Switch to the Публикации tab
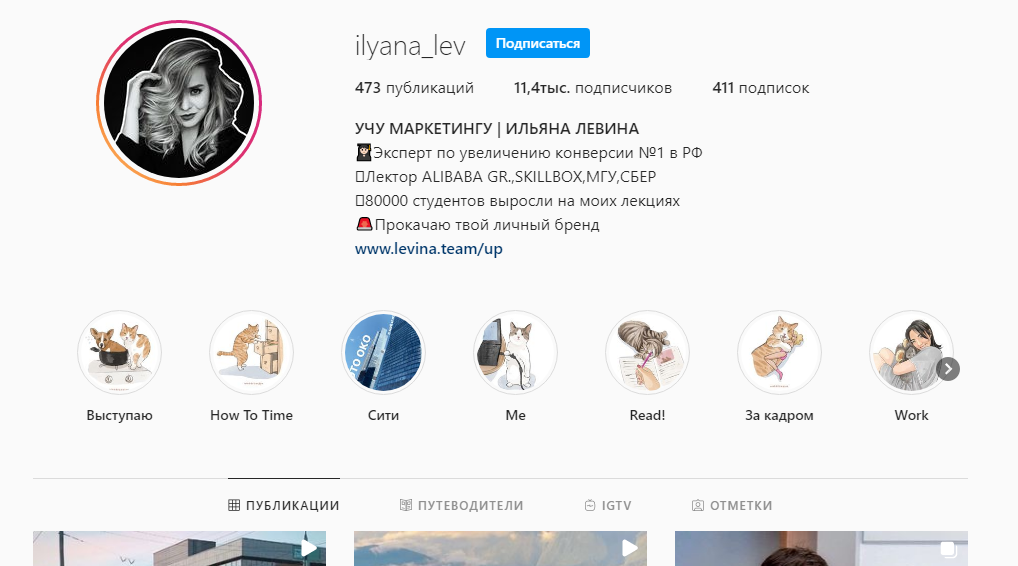This screenshot has height=566, width=1018. tap(284, 505)
